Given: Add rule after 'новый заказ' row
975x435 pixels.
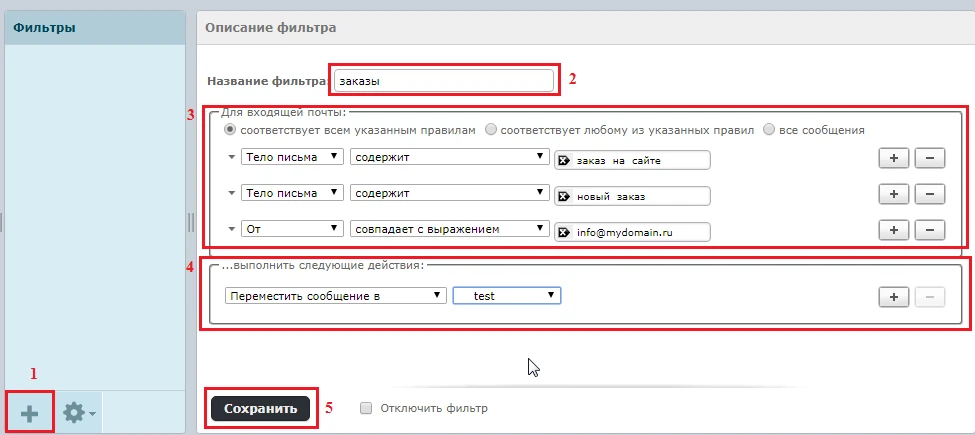Looking at the screenshot, I should (x=892, y=194).
